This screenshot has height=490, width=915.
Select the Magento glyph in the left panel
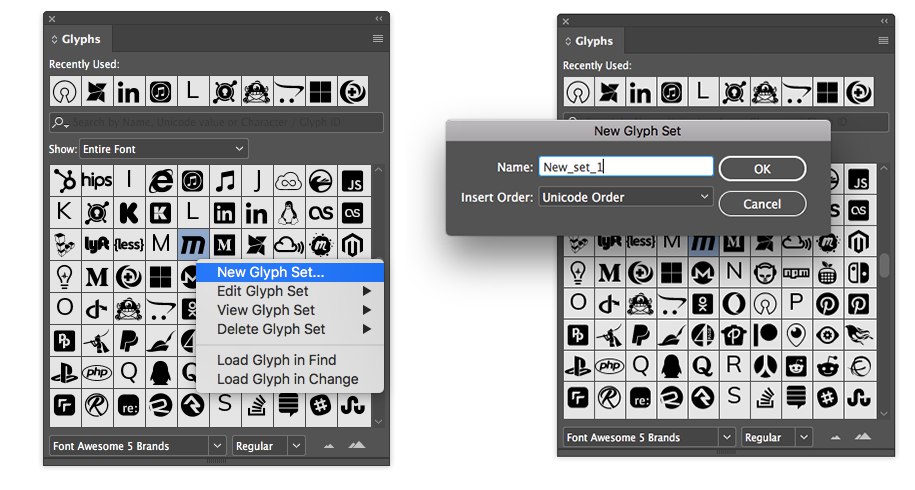click(352, 244)
